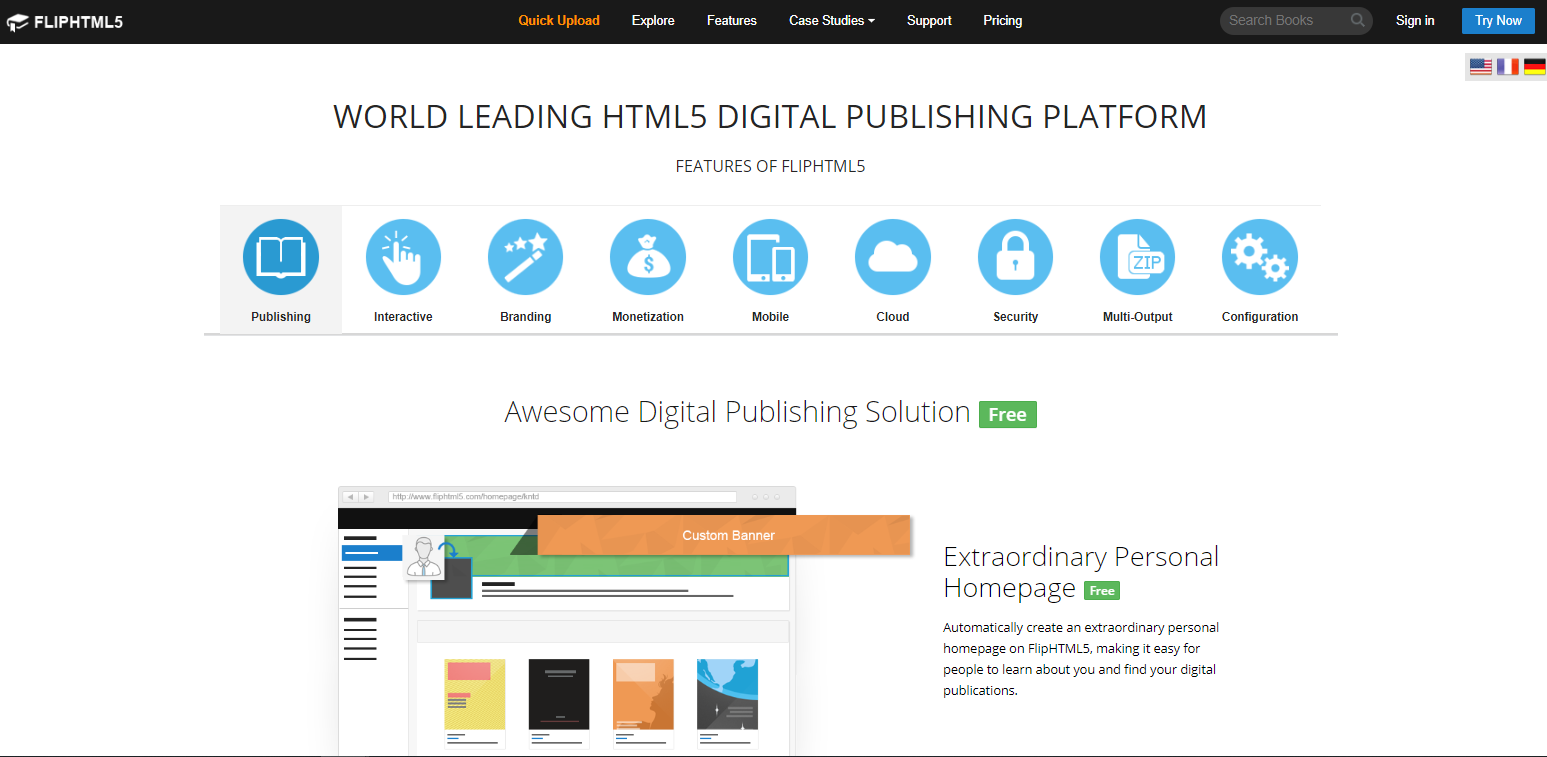1547x757 pixels.
Task: Open Quick Upload in the navigation
Action: point(559,20)
